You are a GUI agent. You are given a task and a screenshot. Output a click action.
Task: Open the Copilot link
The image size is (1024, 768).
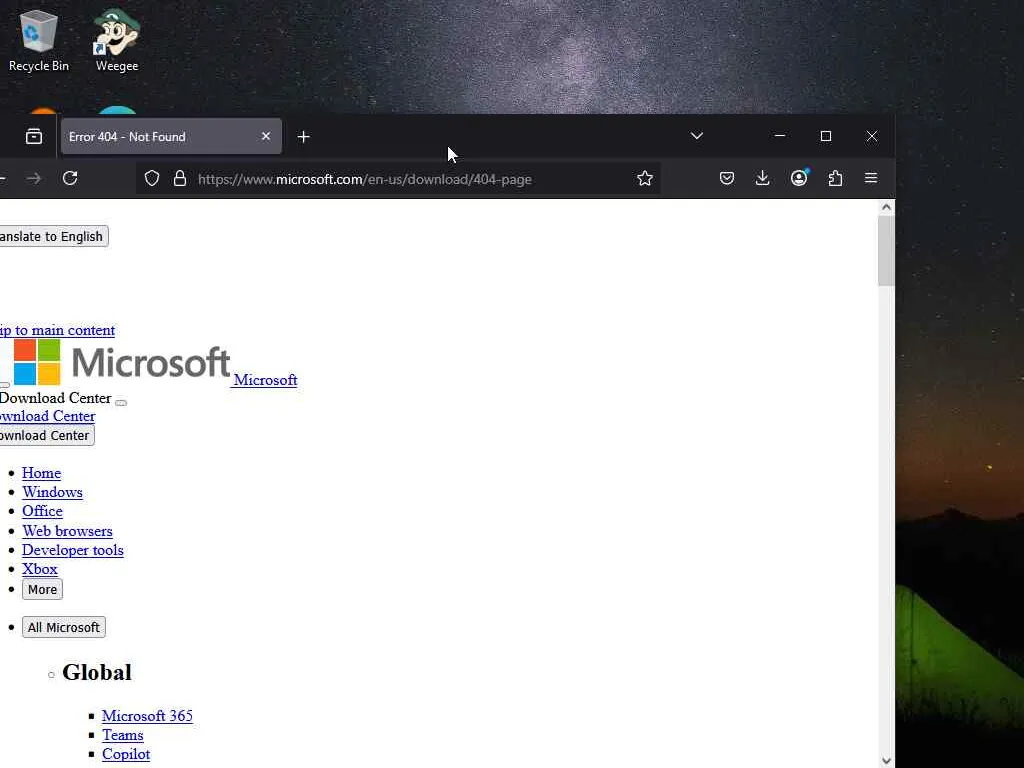click(126, 754)
